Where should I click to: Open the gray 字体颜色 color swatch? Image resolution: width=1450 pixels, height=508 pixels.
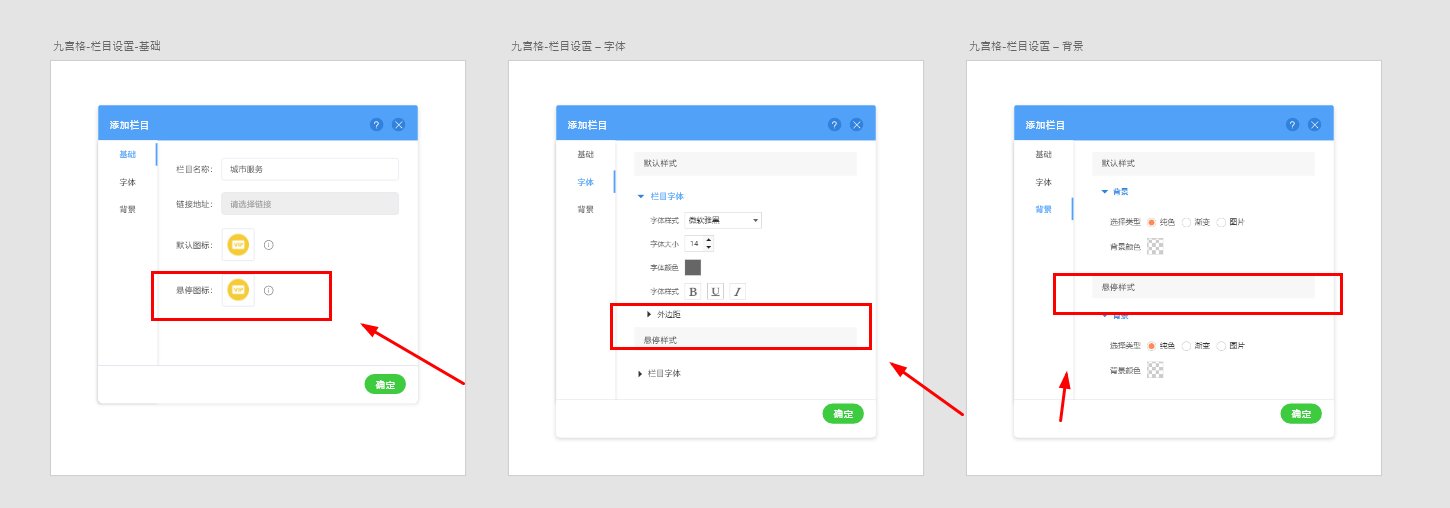(x=693, y=267)
